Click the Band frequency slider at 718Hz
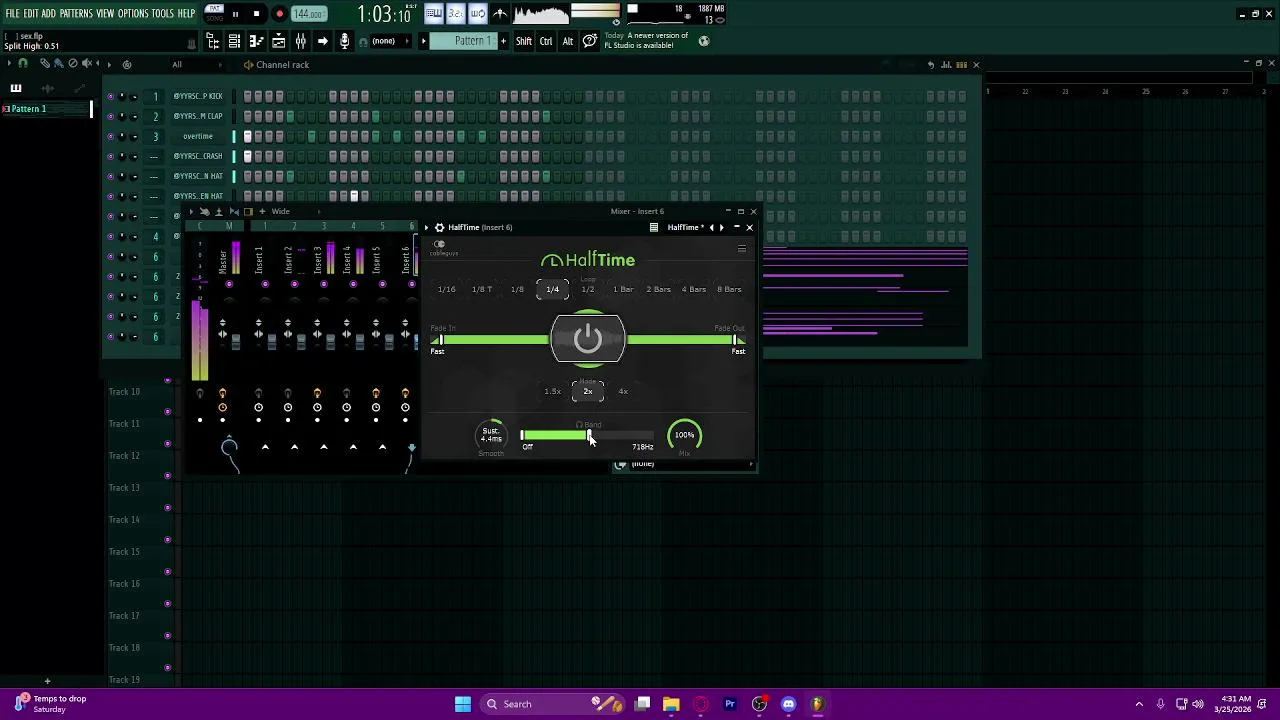 pos(589,435)
